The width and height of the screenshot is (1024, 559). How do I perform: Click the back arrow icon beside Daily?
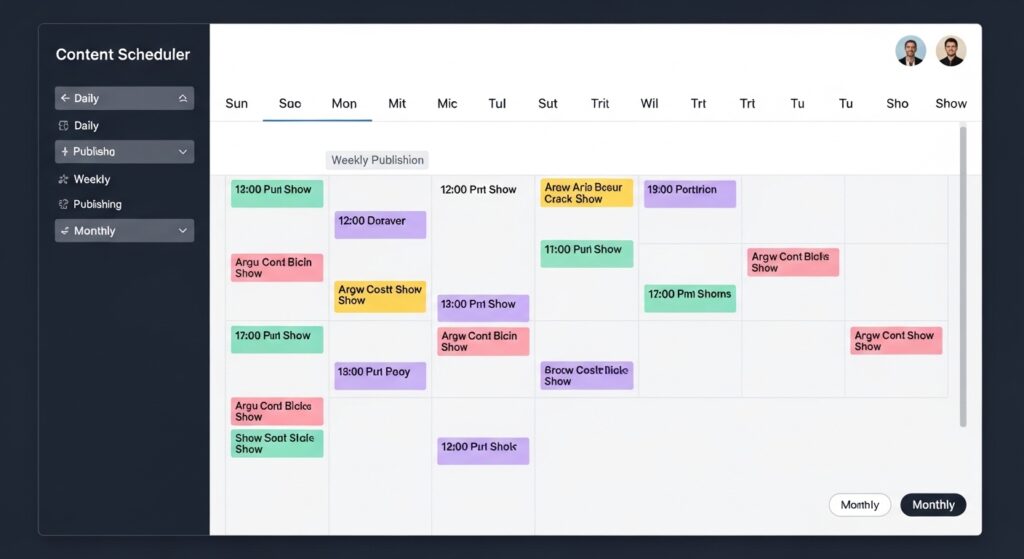pos(65,98)
